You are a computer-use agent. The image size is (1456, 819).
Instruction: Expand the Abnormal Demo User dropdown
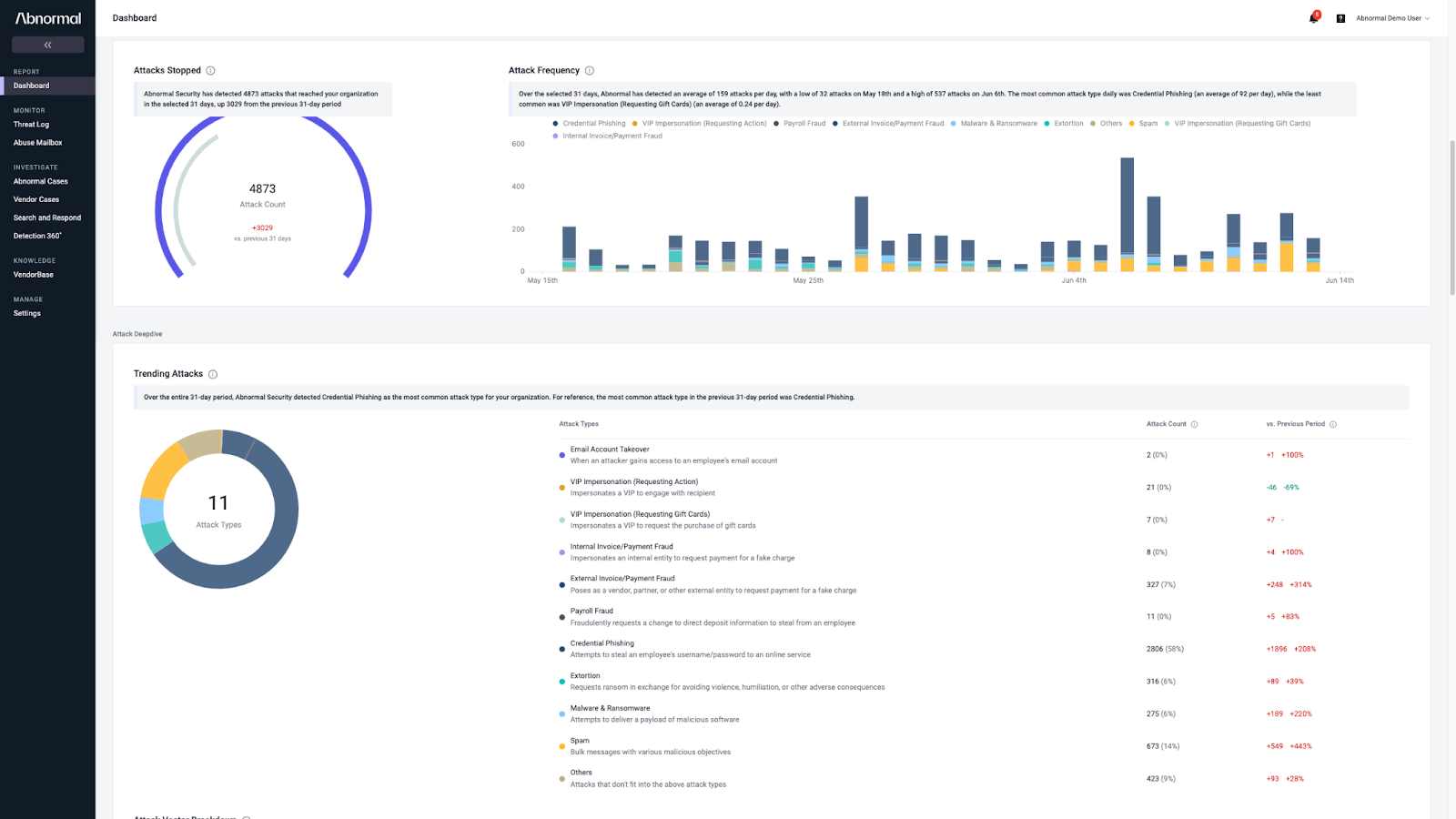point(1393,18)
